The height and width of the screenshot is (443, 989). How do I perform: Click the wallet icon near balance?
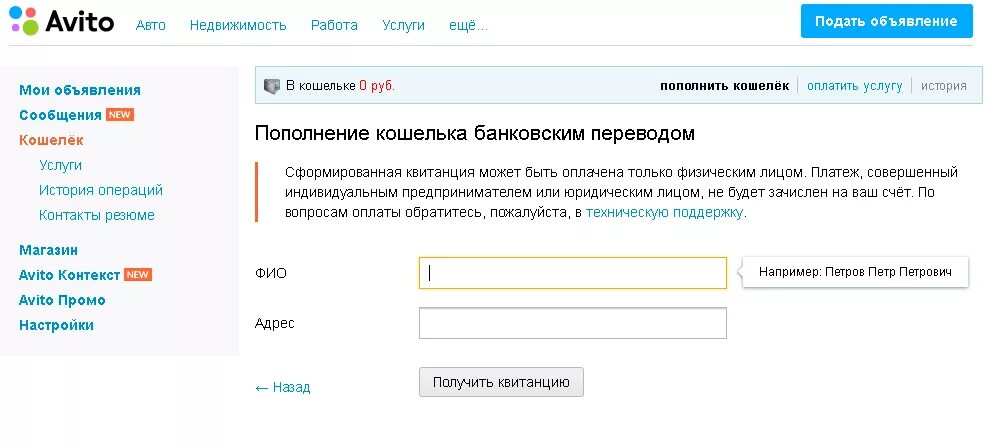pyautogui.click(x=272, y=86)
